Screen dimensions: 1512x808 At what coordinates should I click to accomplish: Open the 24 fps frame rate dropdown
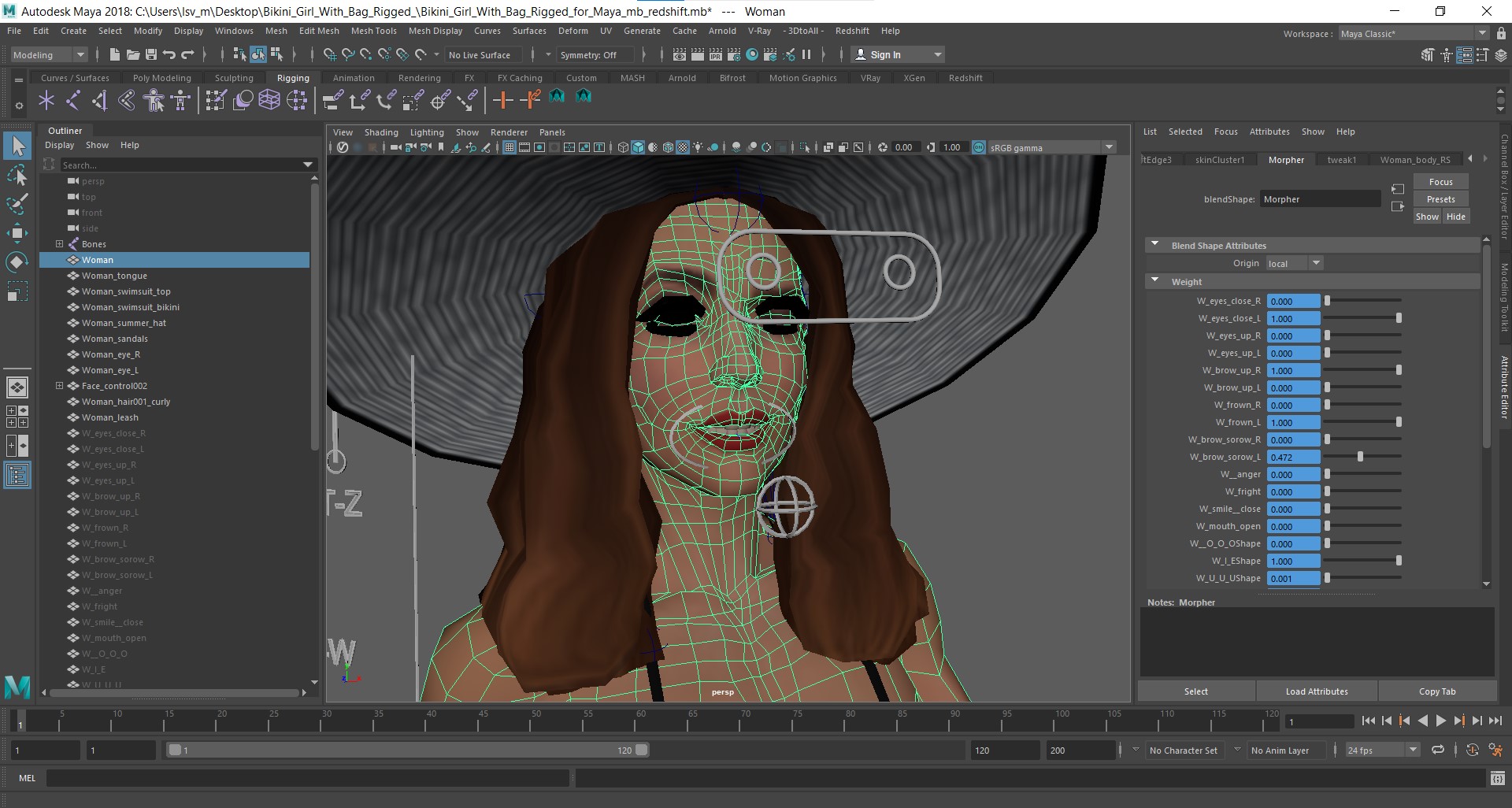click(x=1382, y=751)
